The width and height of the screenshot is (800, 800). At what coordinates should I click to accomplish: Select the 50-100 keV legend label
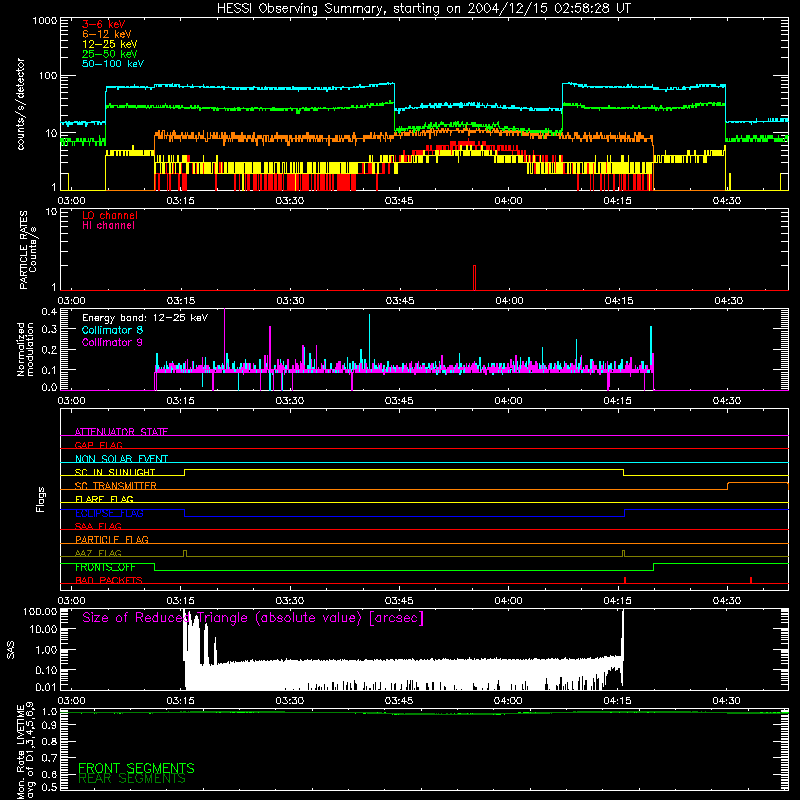[x=113, y=64]
